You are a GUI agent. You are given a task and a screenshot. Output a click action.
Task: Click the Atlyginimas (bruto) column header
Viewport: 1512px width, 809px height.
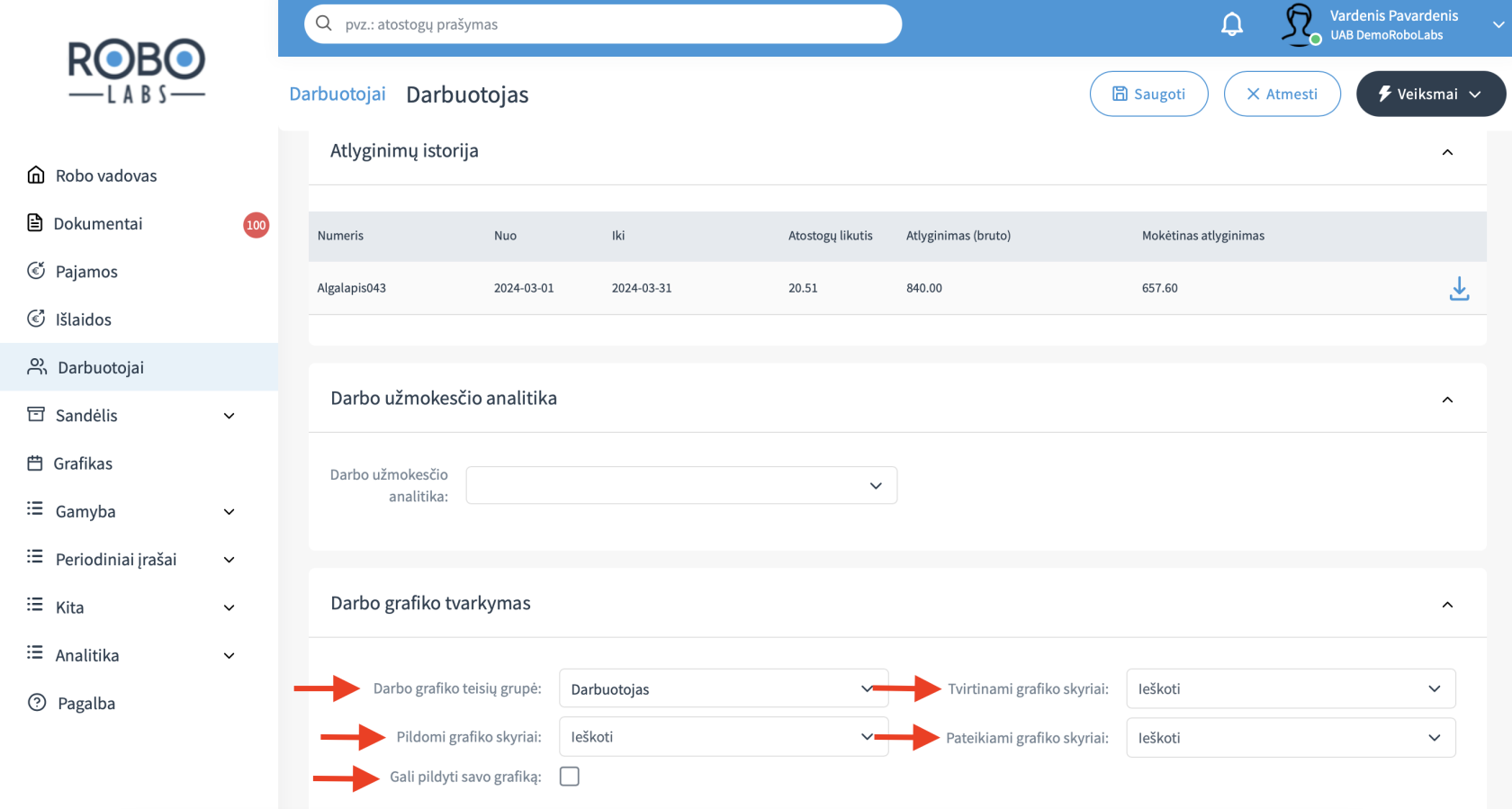point(958,236)
